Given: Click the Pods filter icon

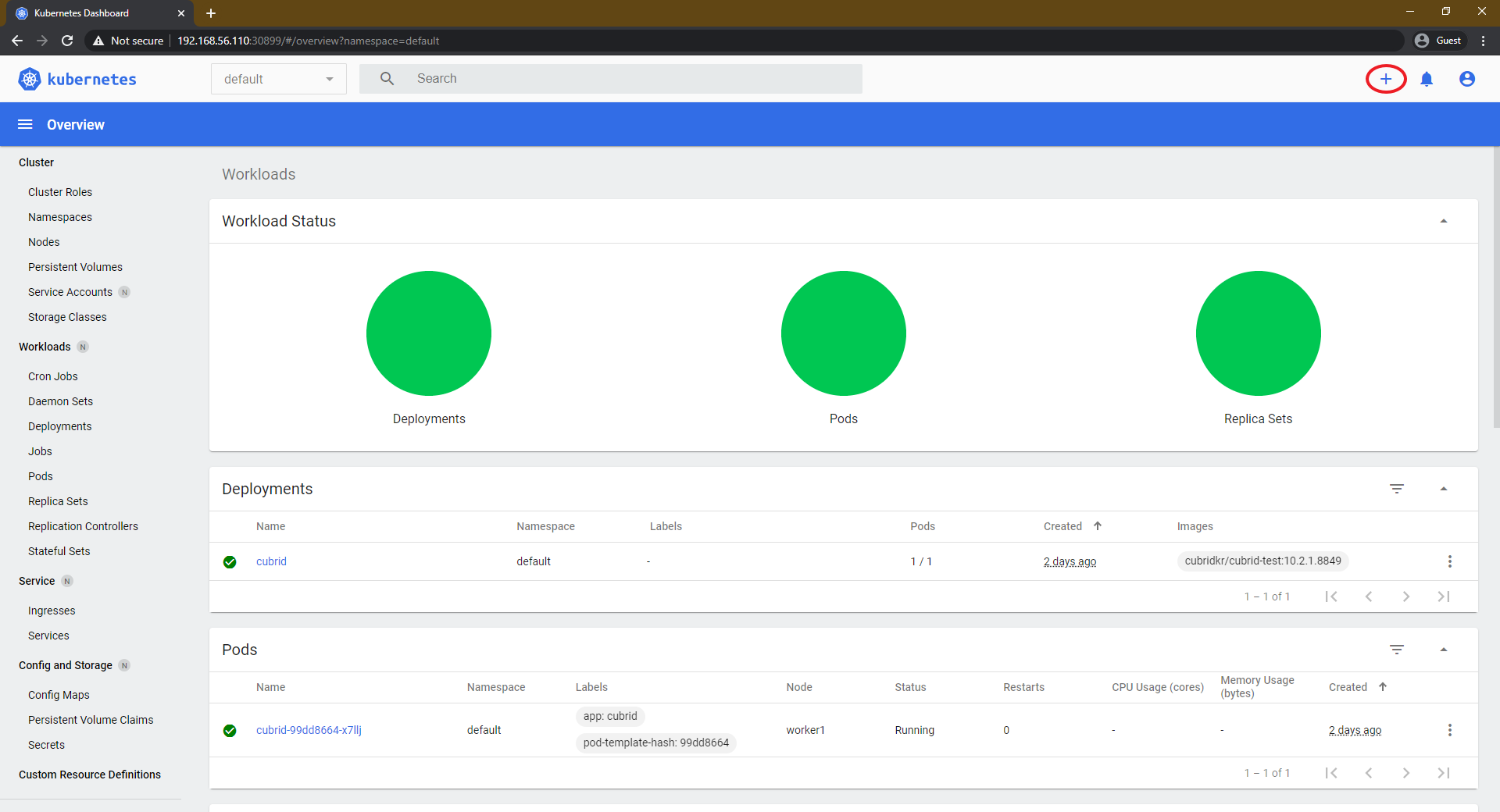Looking at the screenshot, I should [1397, 650].
